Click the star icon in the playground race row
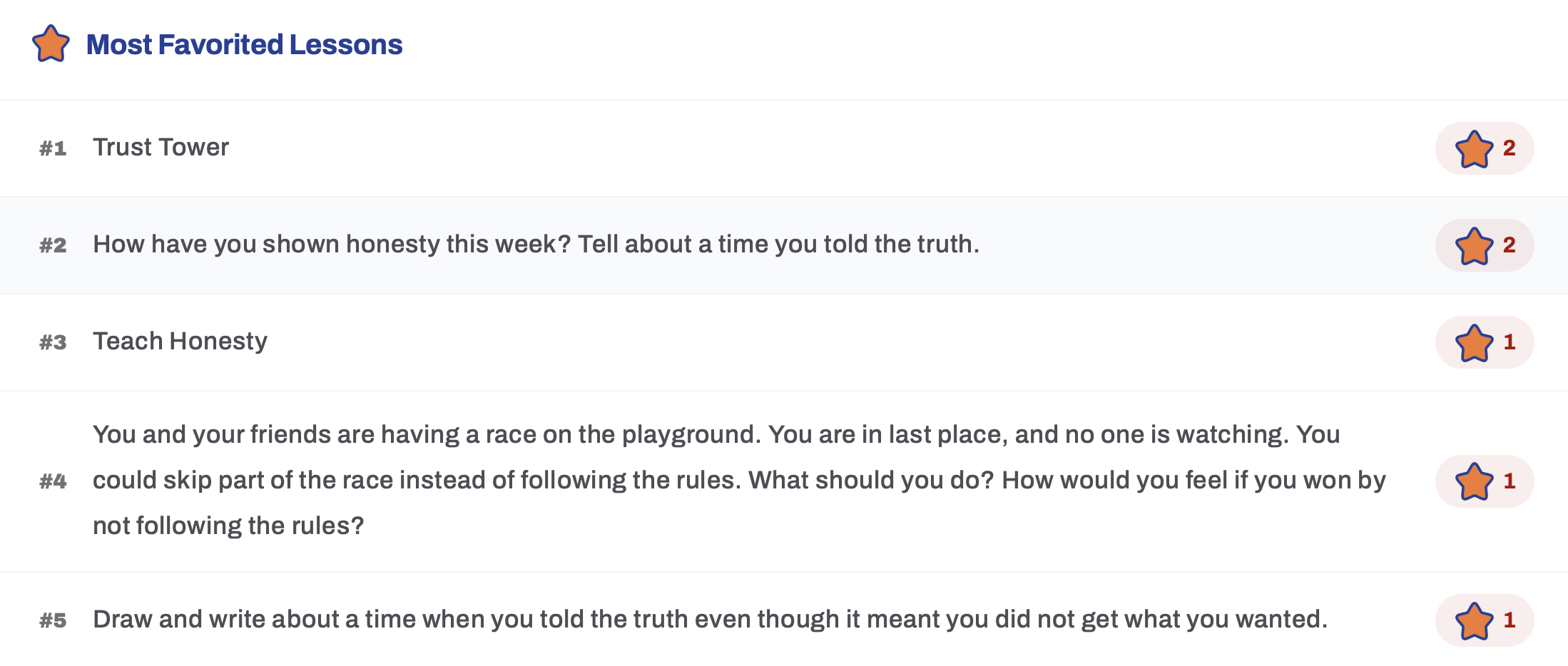The height and width of the screenshot is (666, 1568). [x=1474, y=482]
